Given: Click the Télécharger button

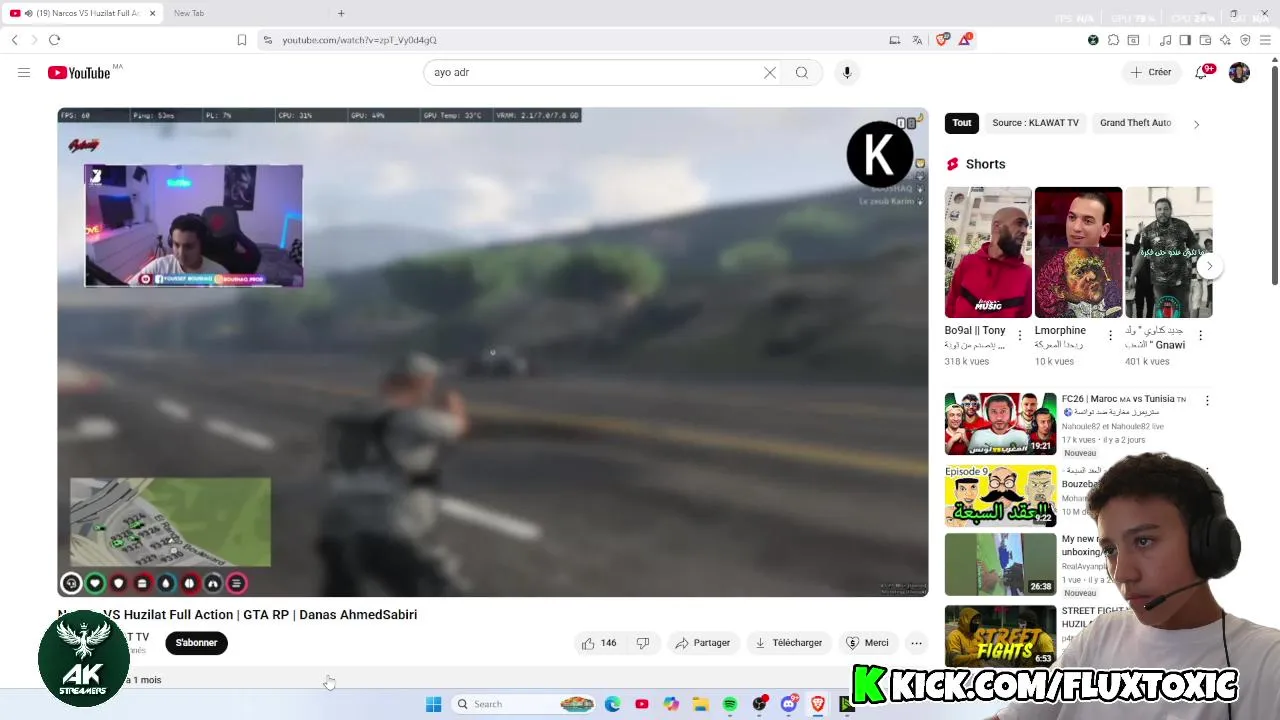Looking at the screenshot, I should (788, 643).
